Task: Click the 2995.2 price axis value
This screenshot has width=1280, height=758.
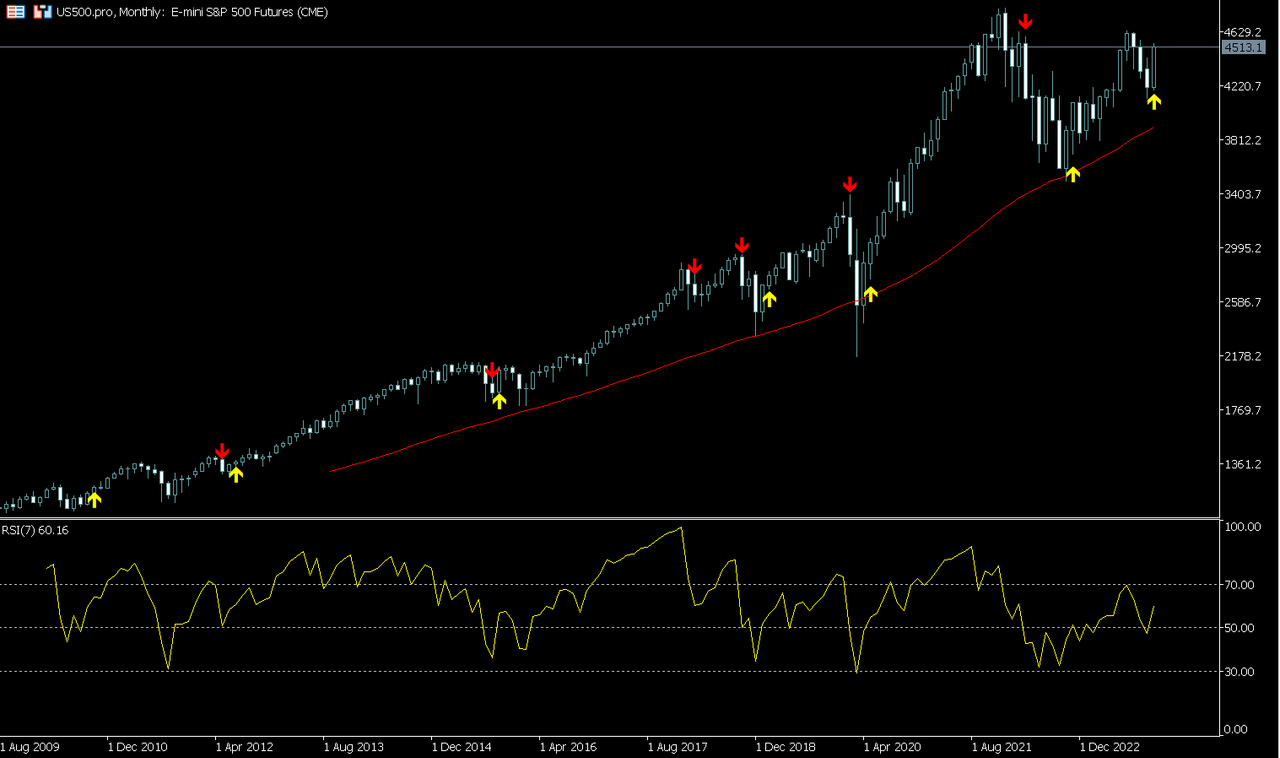Action: (x=1244, y=248)
